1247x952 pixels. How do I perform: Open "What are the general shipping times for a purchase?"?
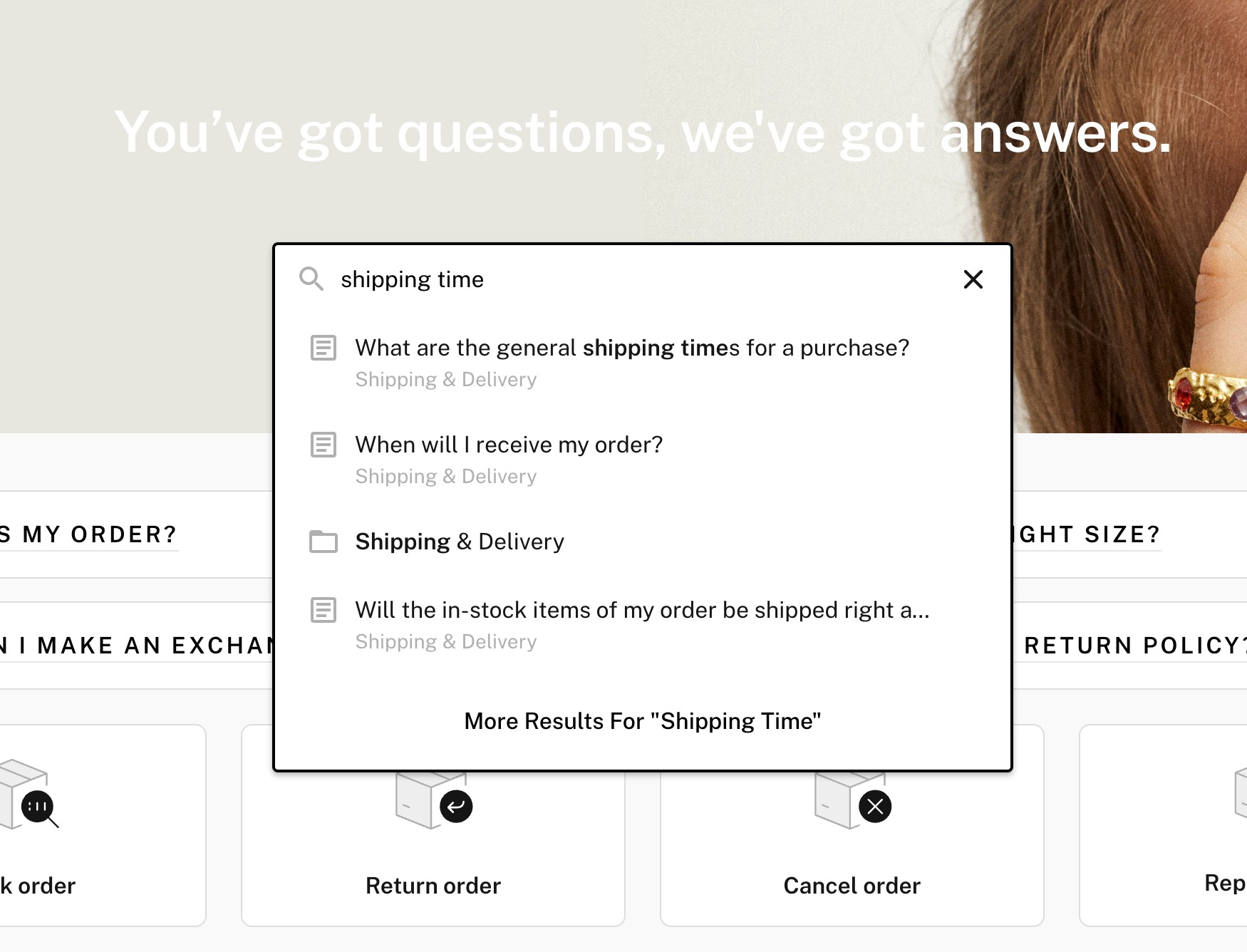(x=631, y=348)
